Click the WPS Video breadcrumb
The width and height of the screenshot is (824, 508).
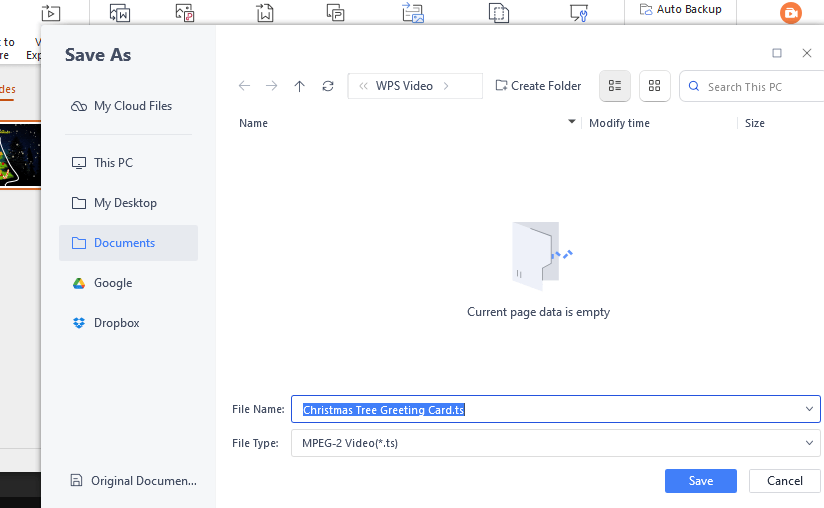click(404, 86)
